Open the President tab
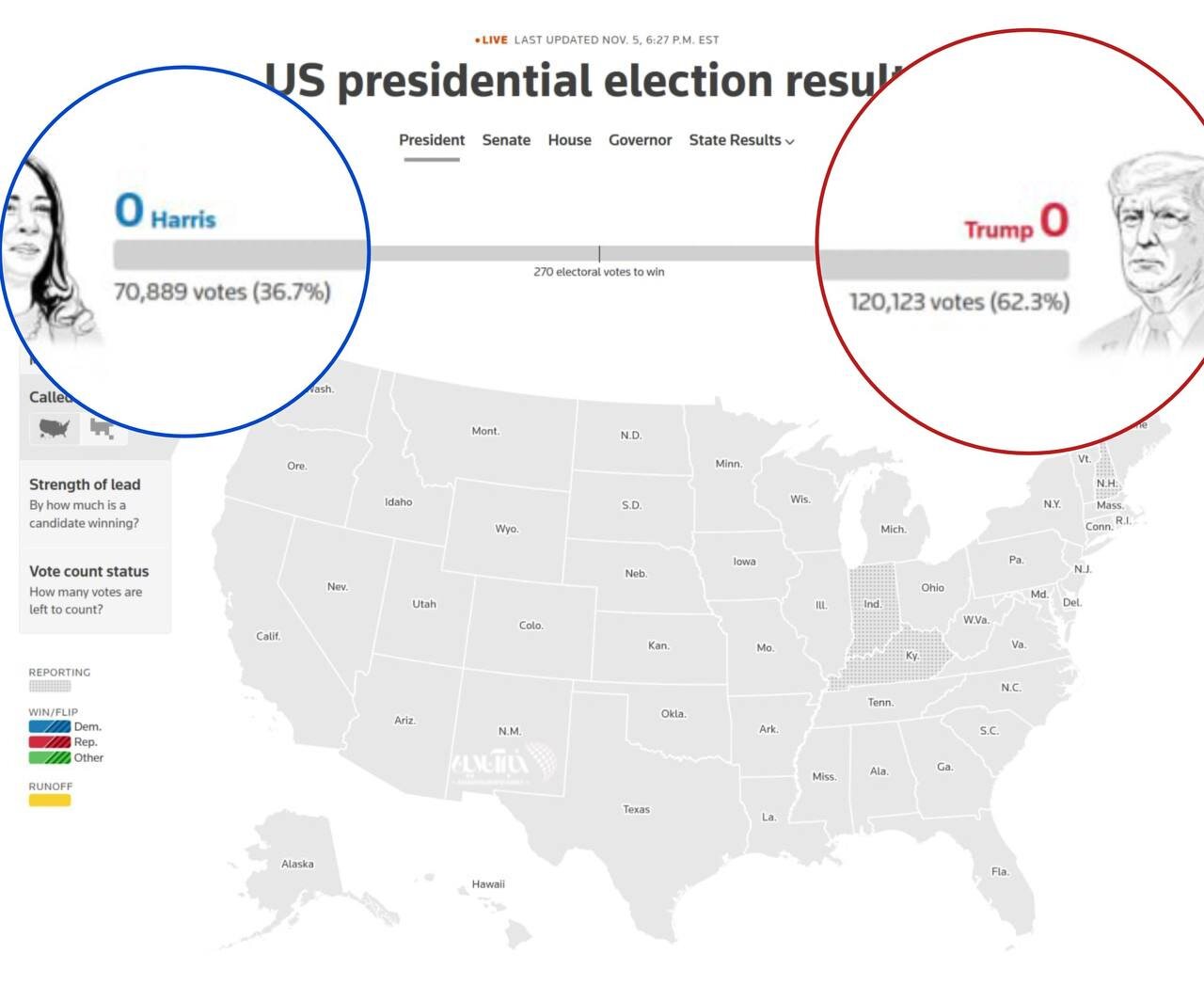 [432, 140]
